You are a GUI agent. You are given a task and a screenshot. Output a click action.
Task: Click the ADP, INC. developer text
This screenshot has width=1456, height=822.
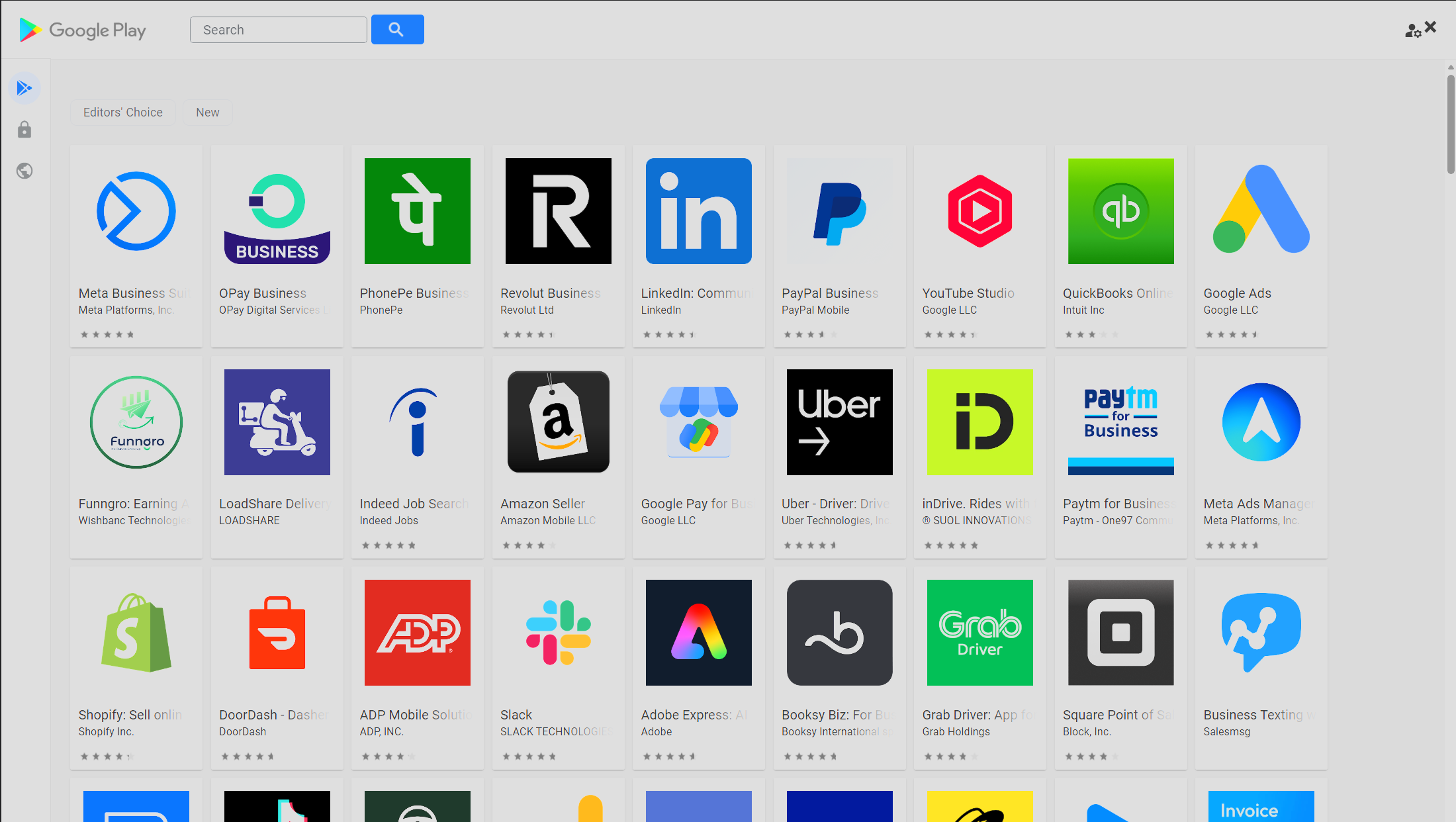tap(382, 731)
